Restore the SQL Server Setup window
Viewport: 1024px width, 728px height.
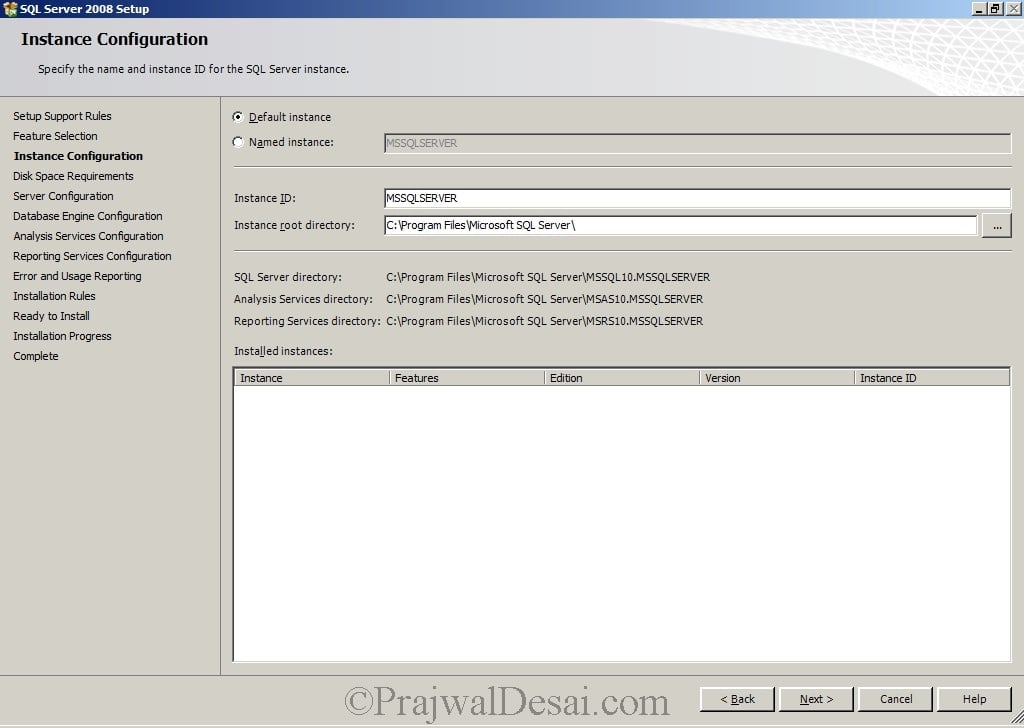[x=995, y=8]
